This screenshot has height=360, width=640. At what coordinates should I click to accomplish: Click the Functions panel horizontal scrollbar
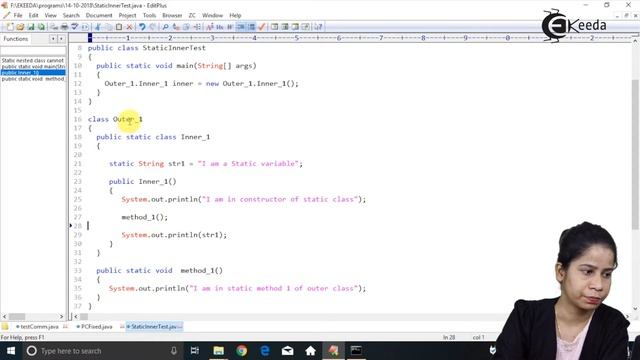pos(33,316)
